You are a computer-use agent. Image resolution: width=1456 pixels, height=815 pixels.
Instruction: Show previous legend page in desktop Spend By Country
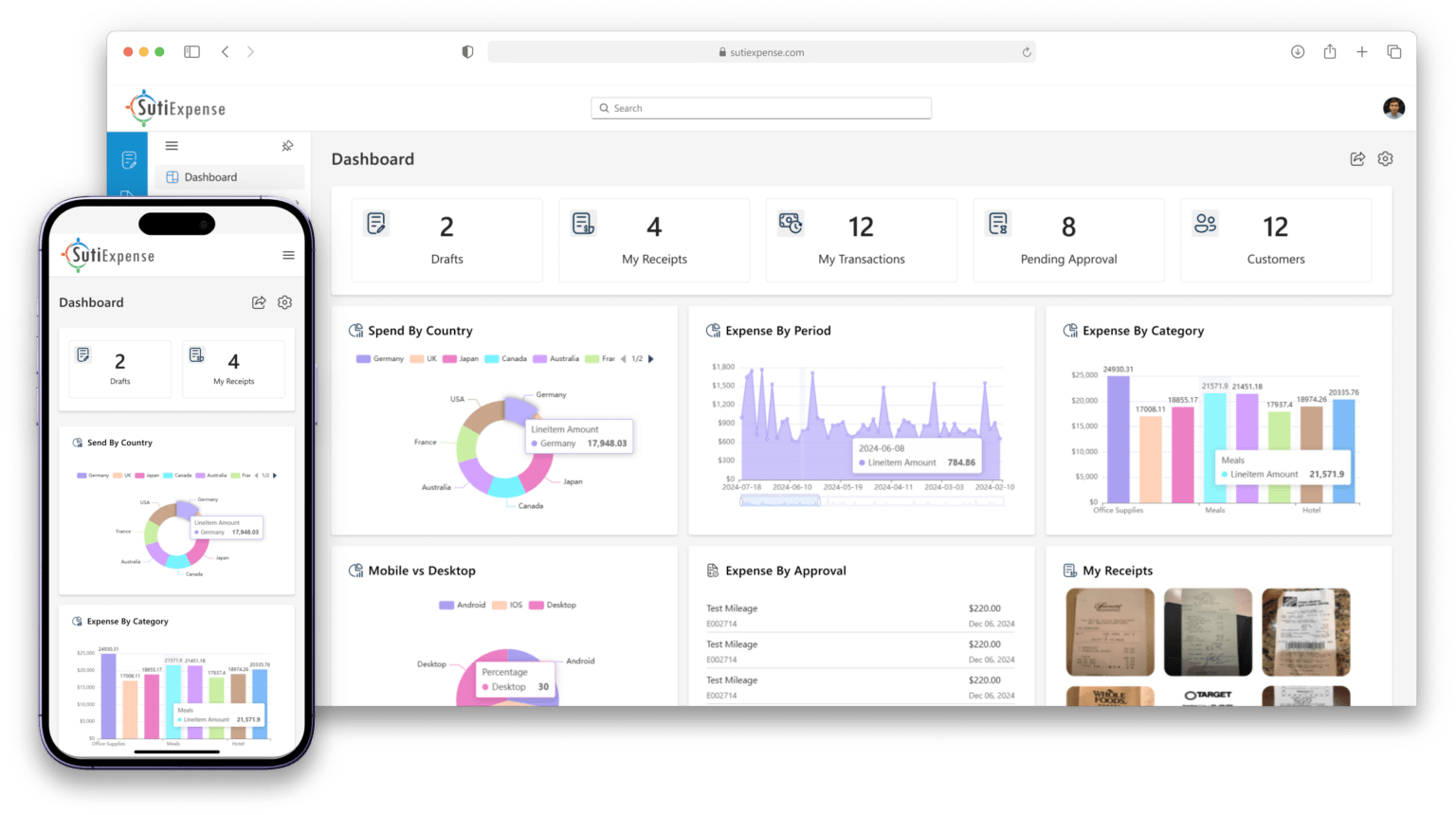[623, 359]
